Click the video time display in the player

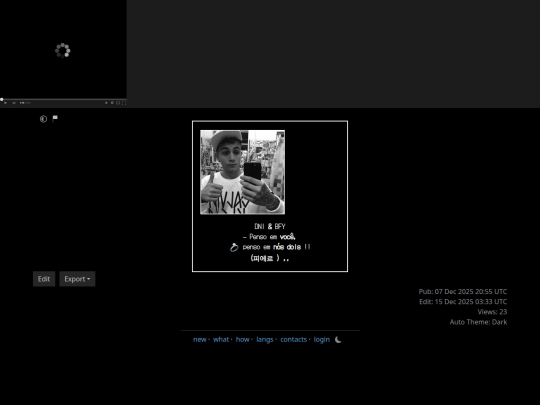25,103
